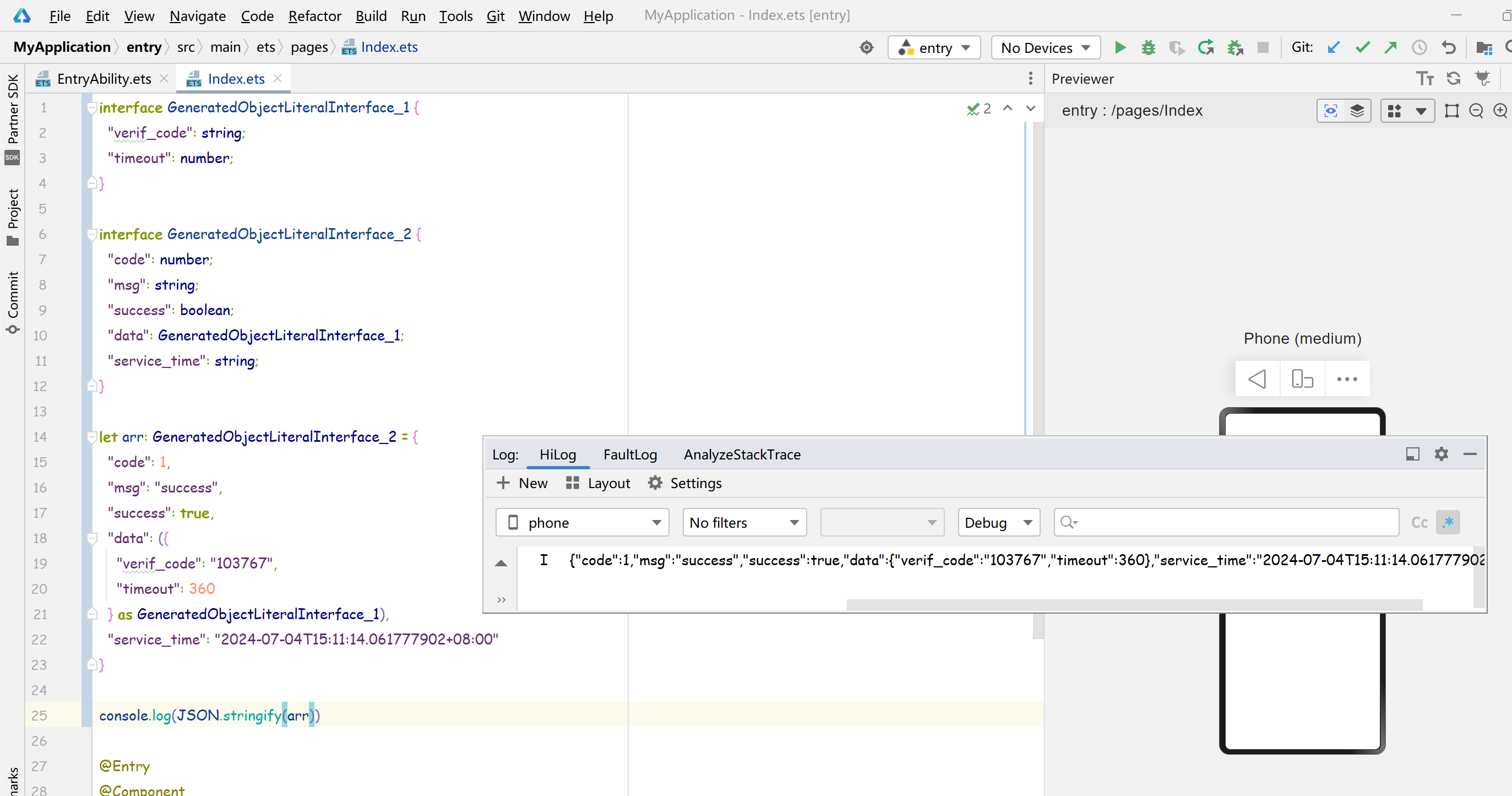
Task: Expand the log side double-chevron
Action: click(x=501, y=600)
